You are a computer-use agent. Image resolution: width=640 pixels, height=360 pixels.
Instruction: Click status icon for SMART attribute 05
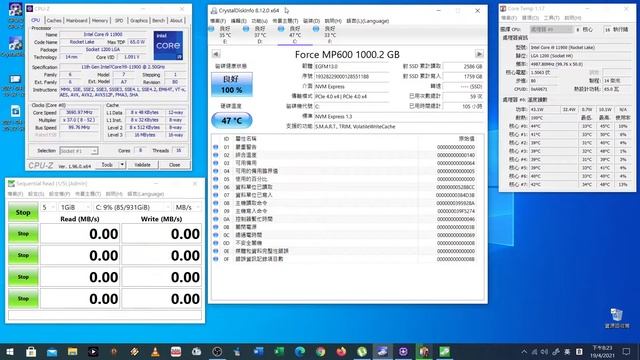click(x=216, y=179)
